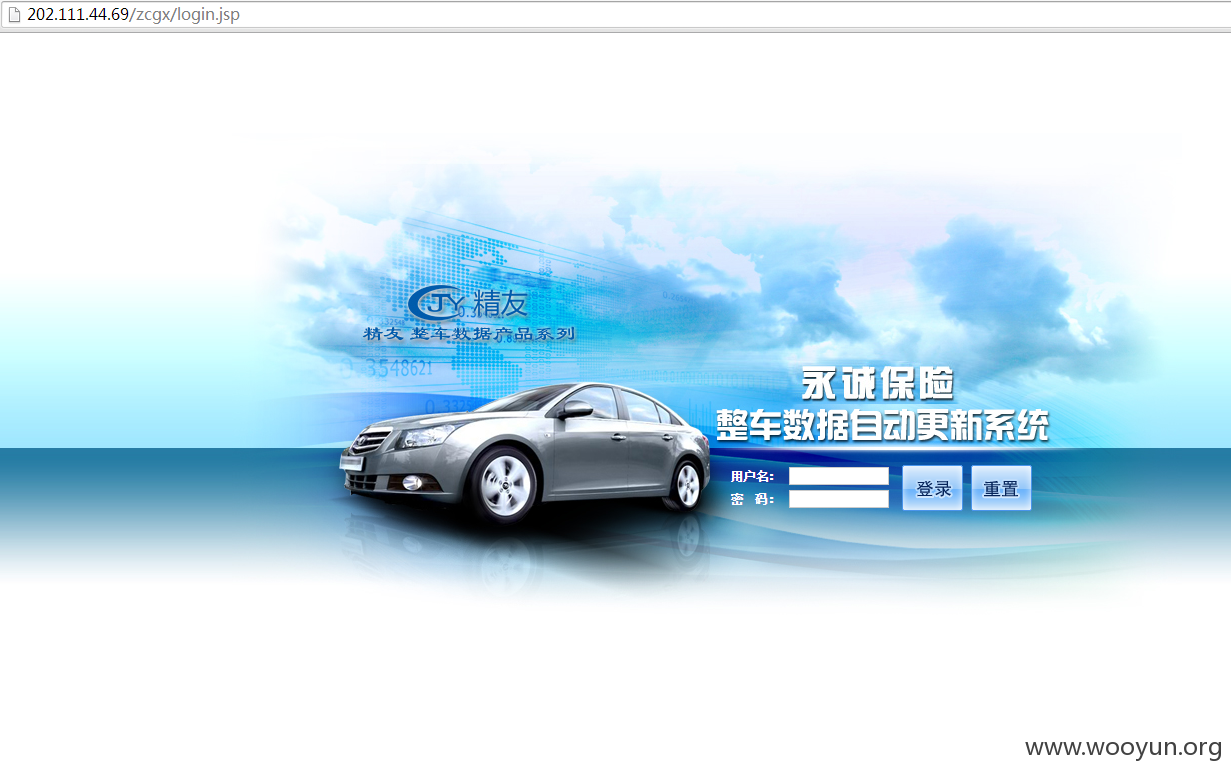Click the text 精友 整车数据产品系列
Screen dimensions: 1231x776
point(469,333)
